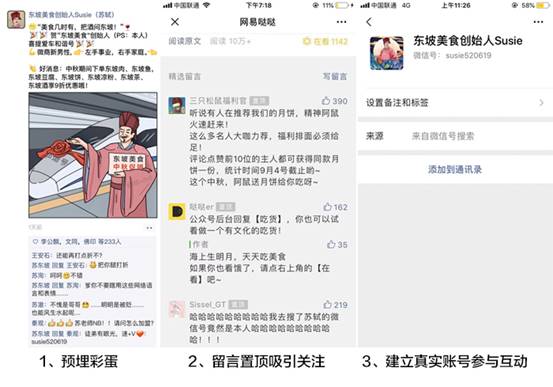The width and height of the screenshot is (553, 387).
Task: Tap the moments post author avatar
Action: (x=16, y=19)
